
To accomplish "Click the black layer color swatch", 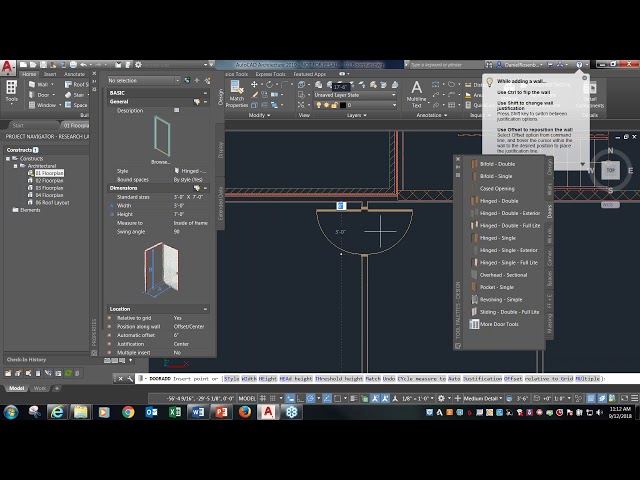I will [x=343, y=105].
